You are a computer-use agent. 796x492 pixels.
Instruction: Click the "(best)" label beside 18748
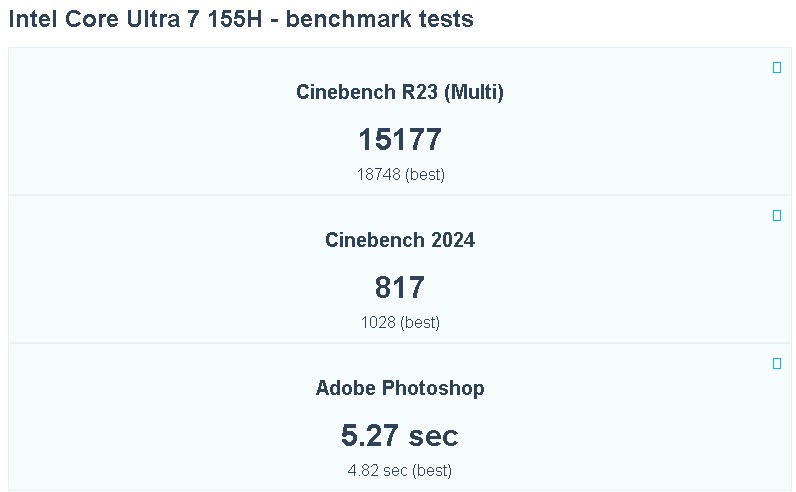[425, 174]
